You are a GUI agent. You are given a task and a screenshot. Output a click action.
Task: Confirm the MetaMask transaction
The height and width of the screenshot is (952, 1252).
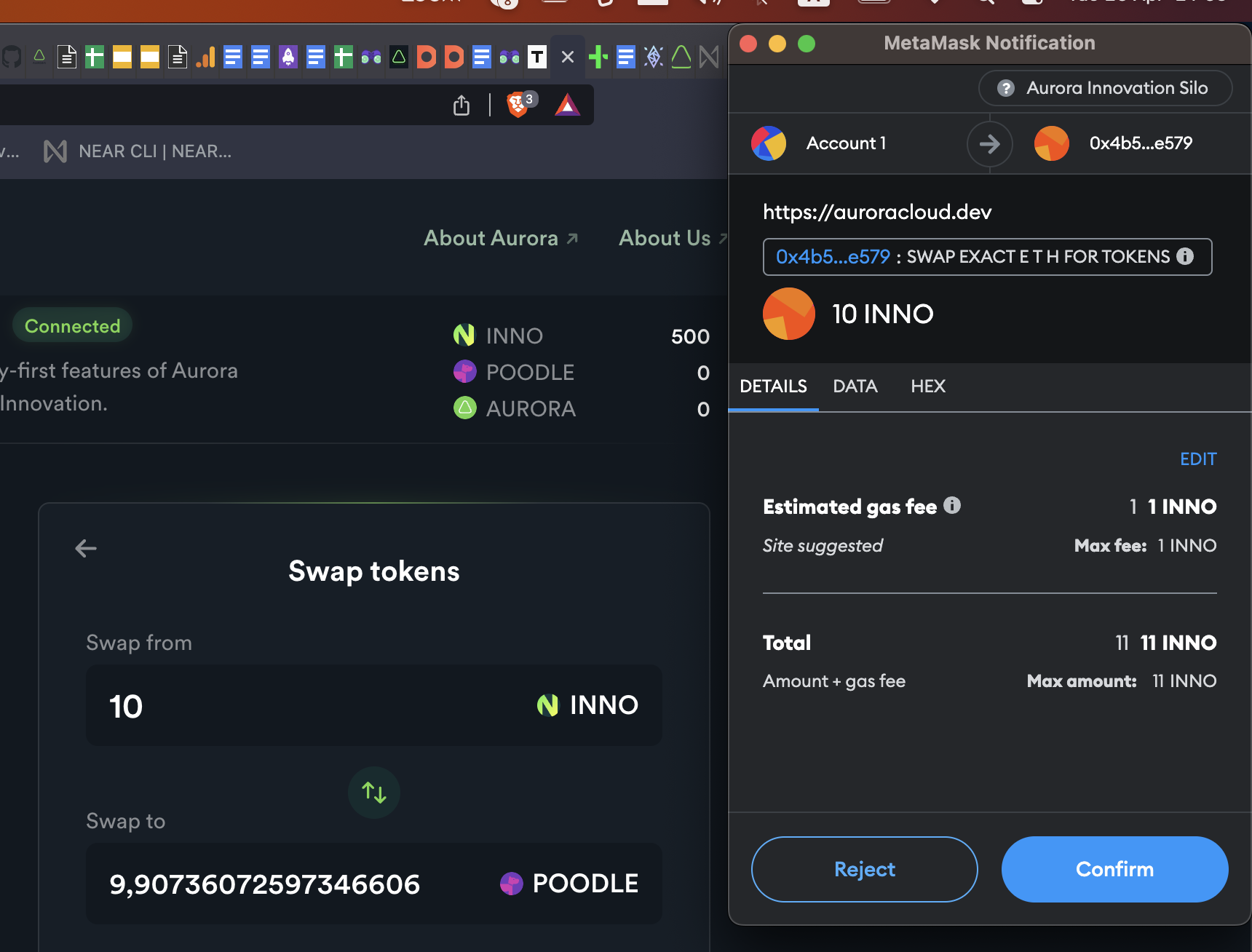point(1115,869)
